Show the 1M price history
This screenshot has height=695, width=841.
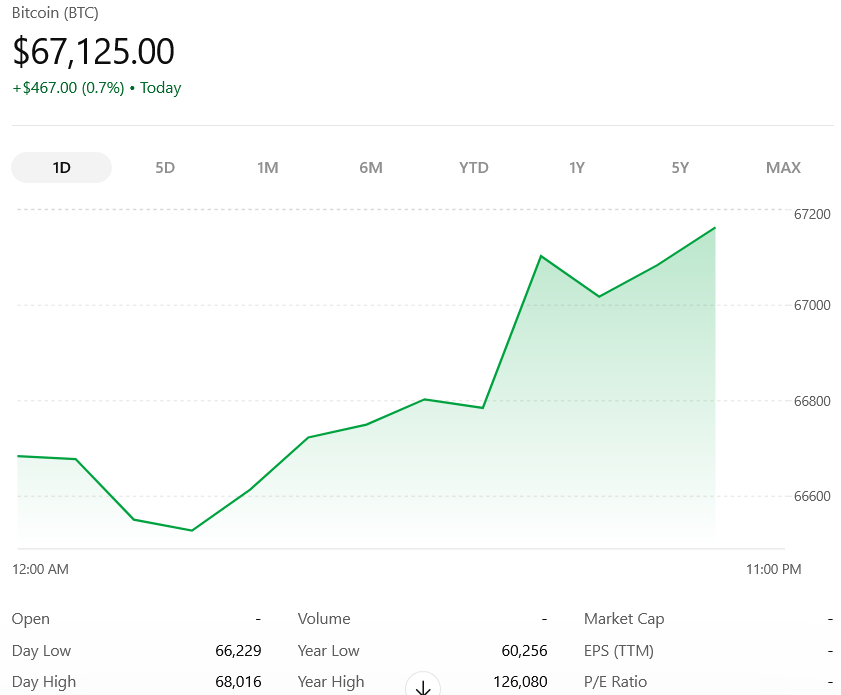point(267,167)
